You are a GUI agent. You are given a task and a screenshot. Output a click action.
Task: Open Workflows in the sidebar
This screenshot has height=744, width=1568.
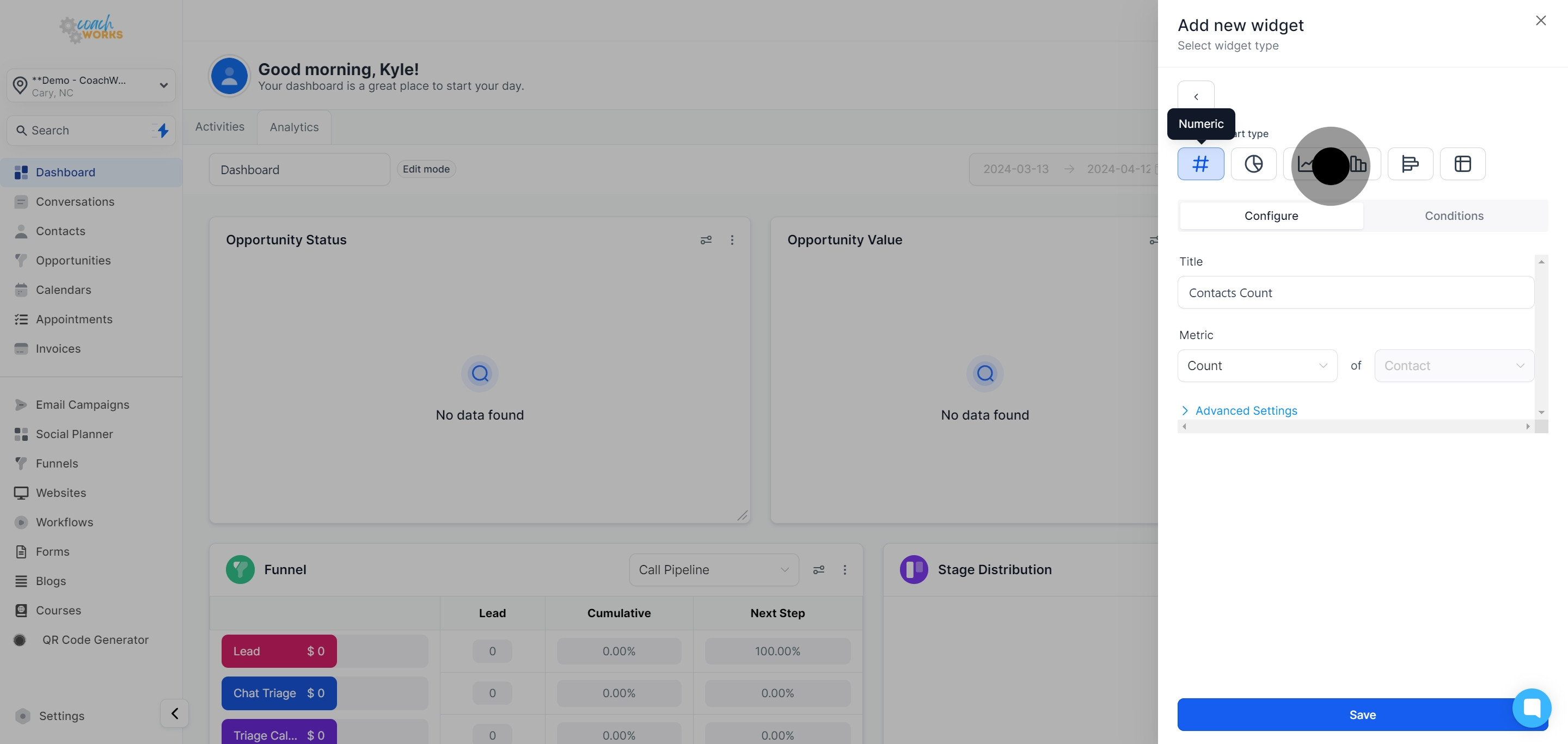pyautogui.click(x=64, y=522)
